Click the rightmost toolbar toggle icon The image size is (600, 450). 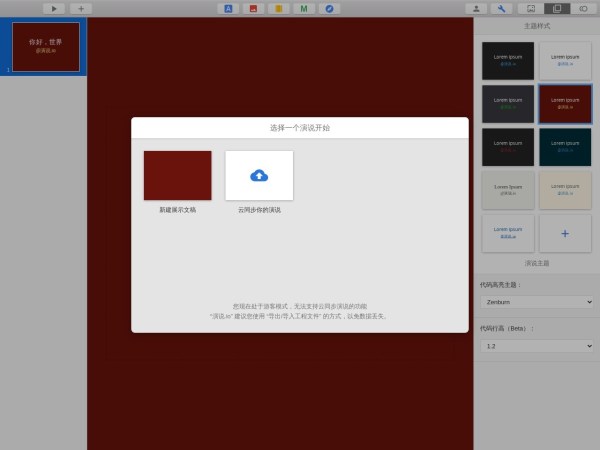(x=584, y=8)
